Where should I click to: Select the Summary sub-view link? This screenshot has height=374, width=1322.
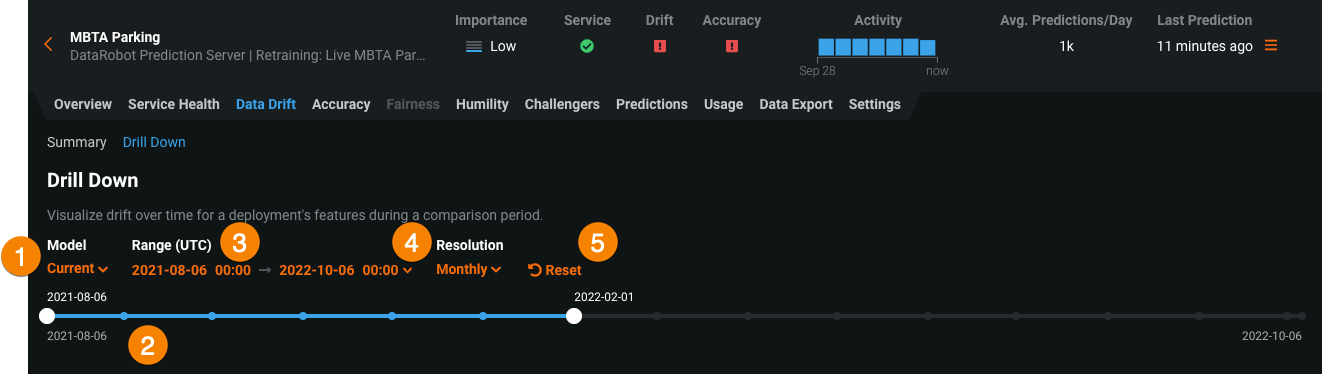(77, 142)
